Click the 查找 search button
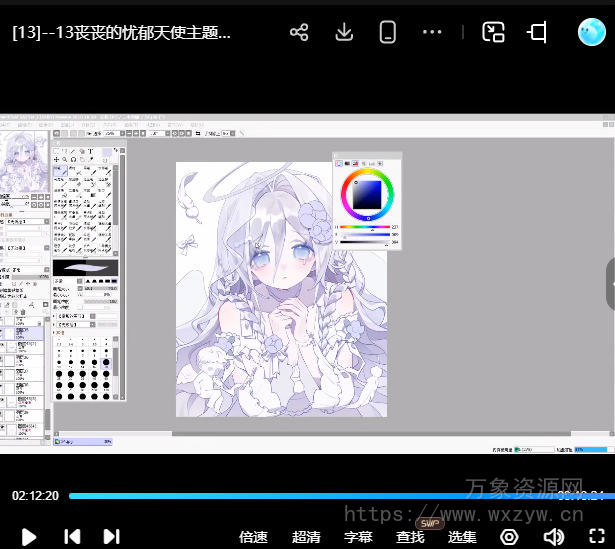The height and width of the screenshot is (549, 615). click(410, 537)
